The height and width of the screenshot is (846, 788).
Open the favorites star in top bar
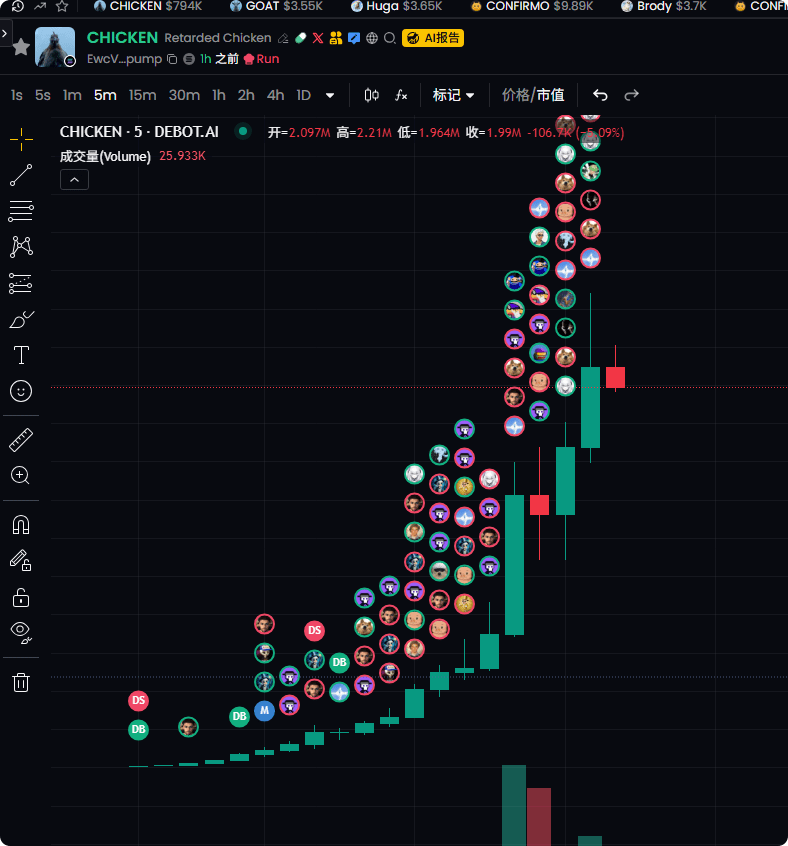[62, 6]
